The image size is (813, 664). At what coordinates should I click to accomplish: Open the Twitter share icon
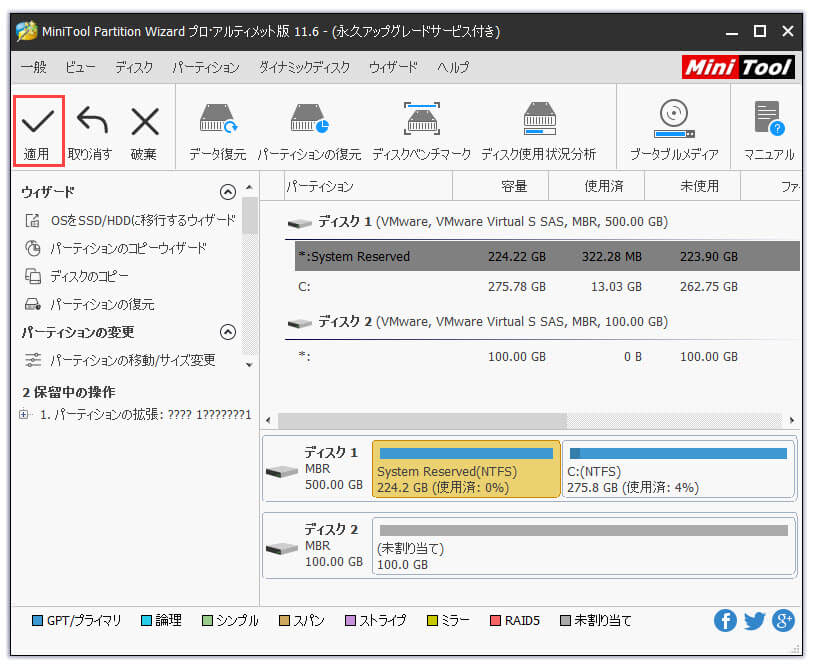754,620
